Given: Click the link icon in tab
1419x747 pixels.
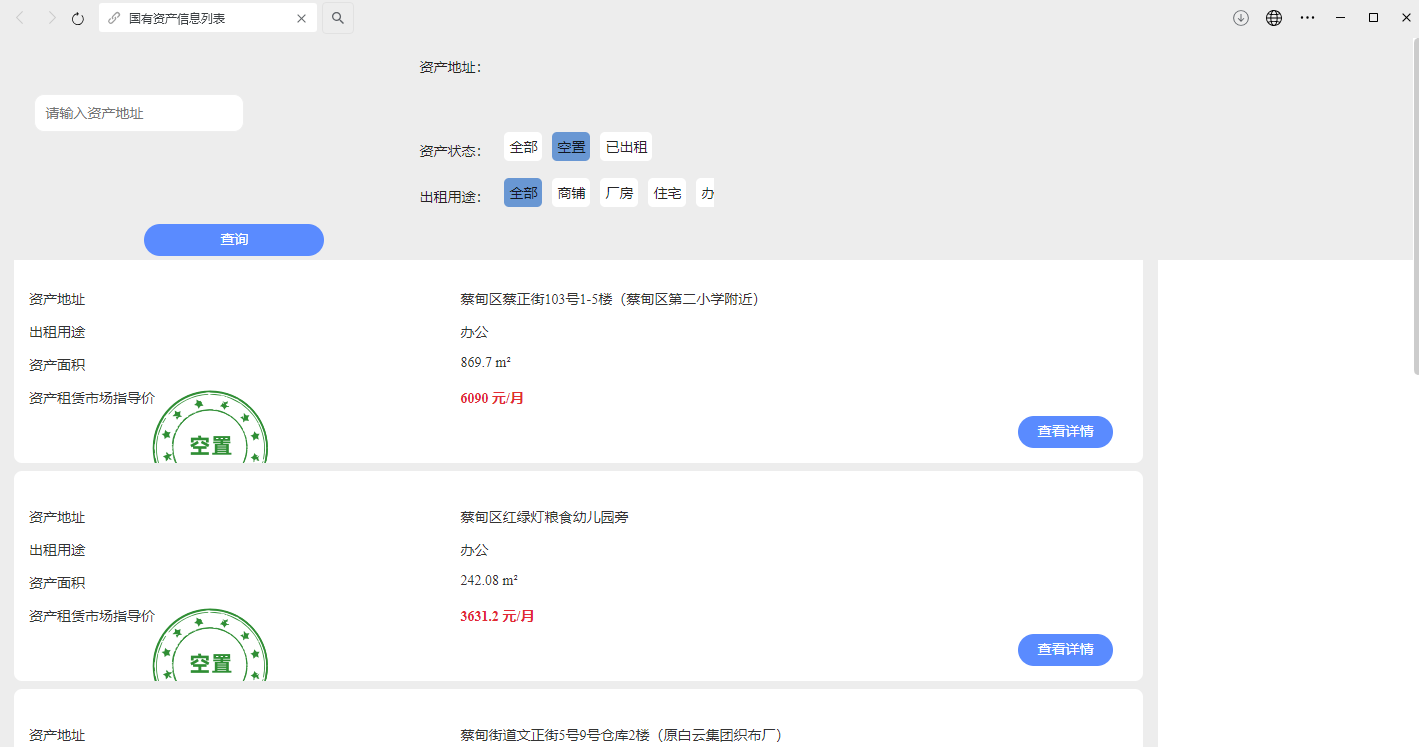Looking at the screenshot, I should click(x=114, y=18).
